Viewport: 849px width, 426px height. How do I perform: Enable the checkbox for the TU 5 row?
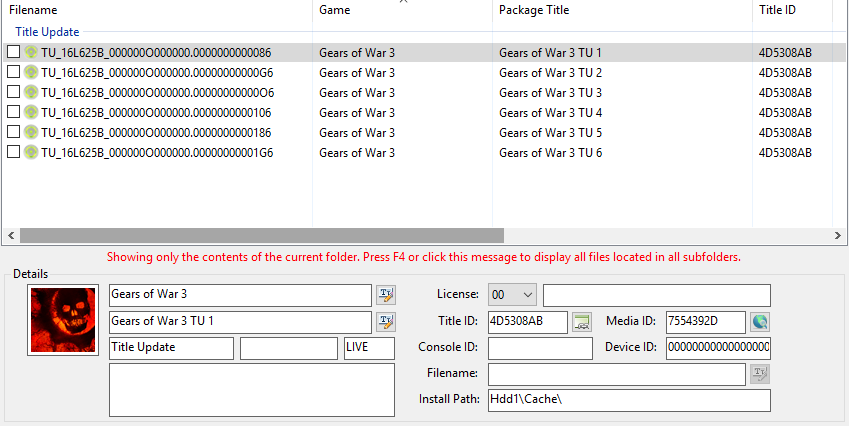tap(13, 132)
